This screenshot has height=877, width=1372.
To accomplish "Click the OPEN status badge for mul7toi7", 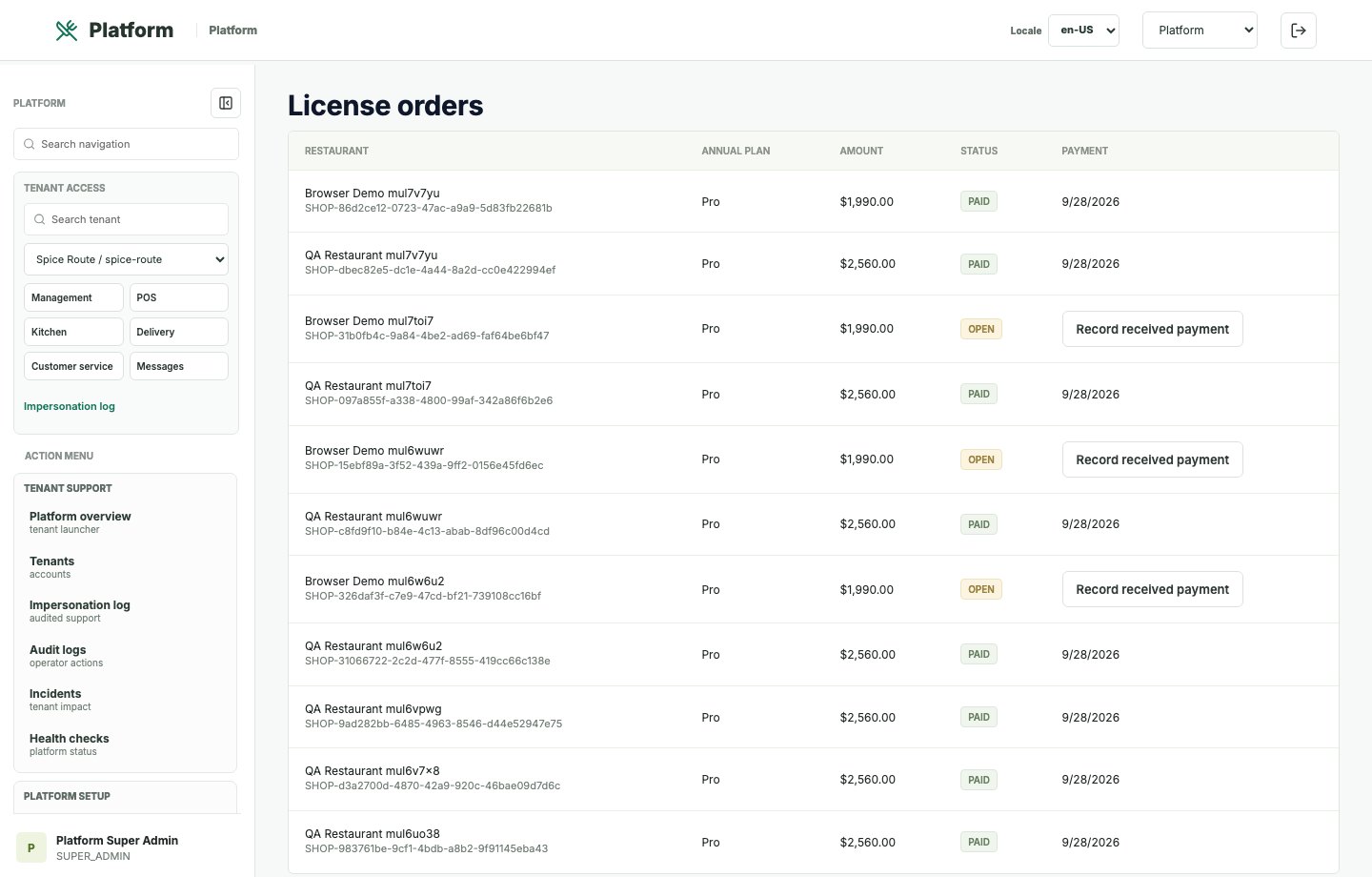I will pos(981,329).
